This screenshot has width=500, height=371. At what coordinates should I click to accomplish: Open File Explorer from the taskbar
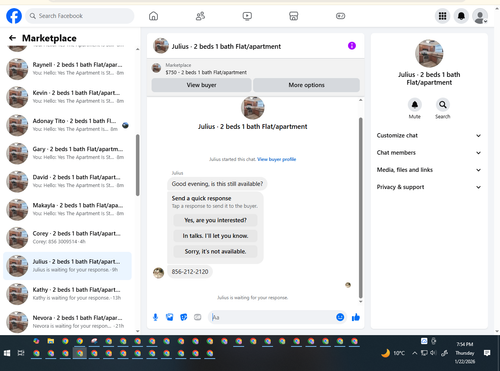tap(51, 341)
